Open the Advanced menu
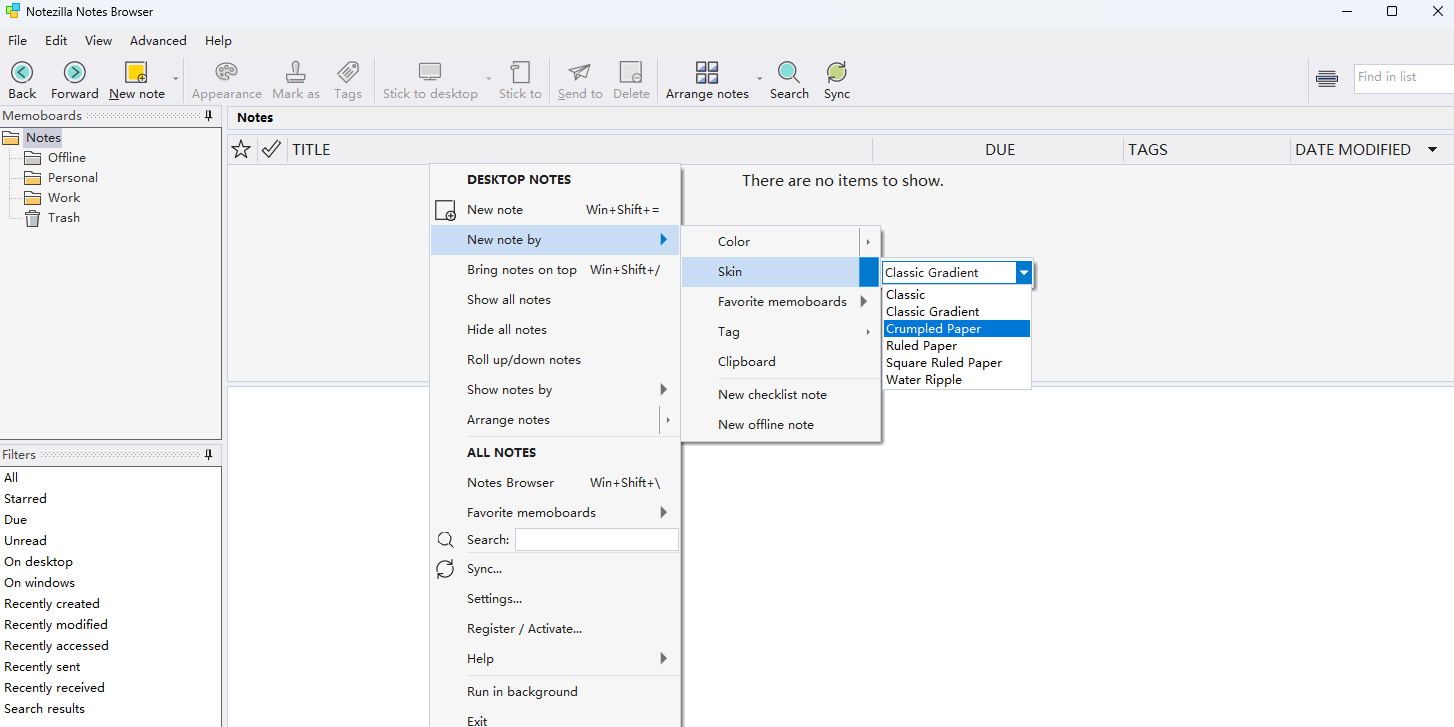 coord(158,41)
